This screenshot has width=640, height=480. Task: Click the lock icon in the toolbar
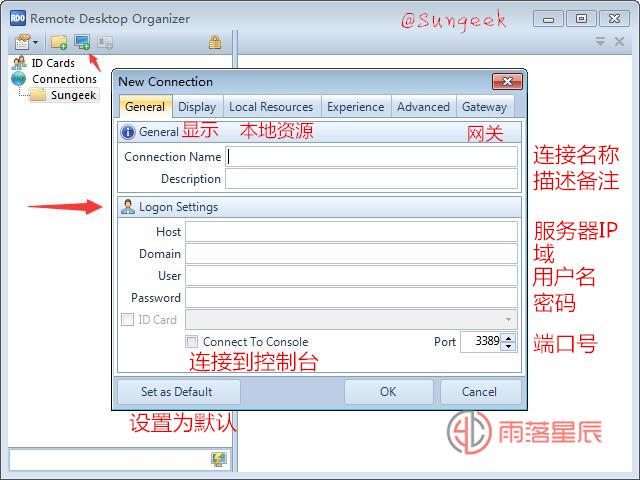215,42
